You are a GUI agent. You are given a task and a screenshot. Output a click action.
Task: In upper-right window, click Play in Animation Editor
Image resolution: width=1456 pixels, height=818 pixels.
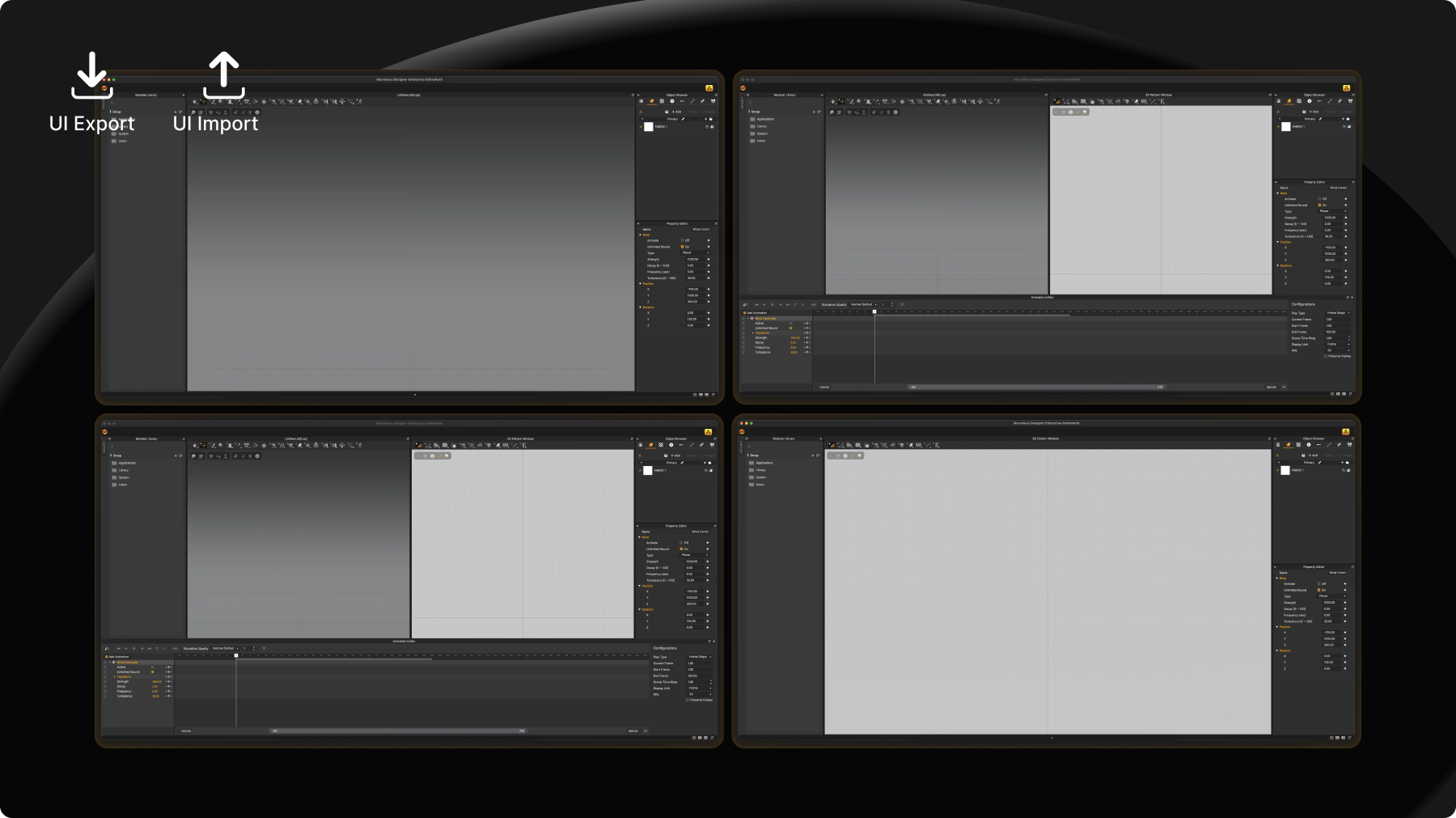point(772,304)
